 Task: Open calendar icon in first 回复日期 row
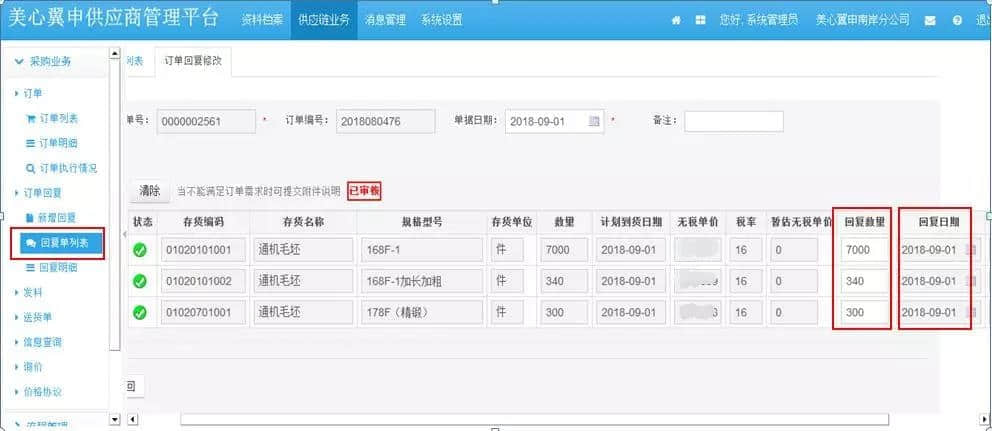pos(971,250)
